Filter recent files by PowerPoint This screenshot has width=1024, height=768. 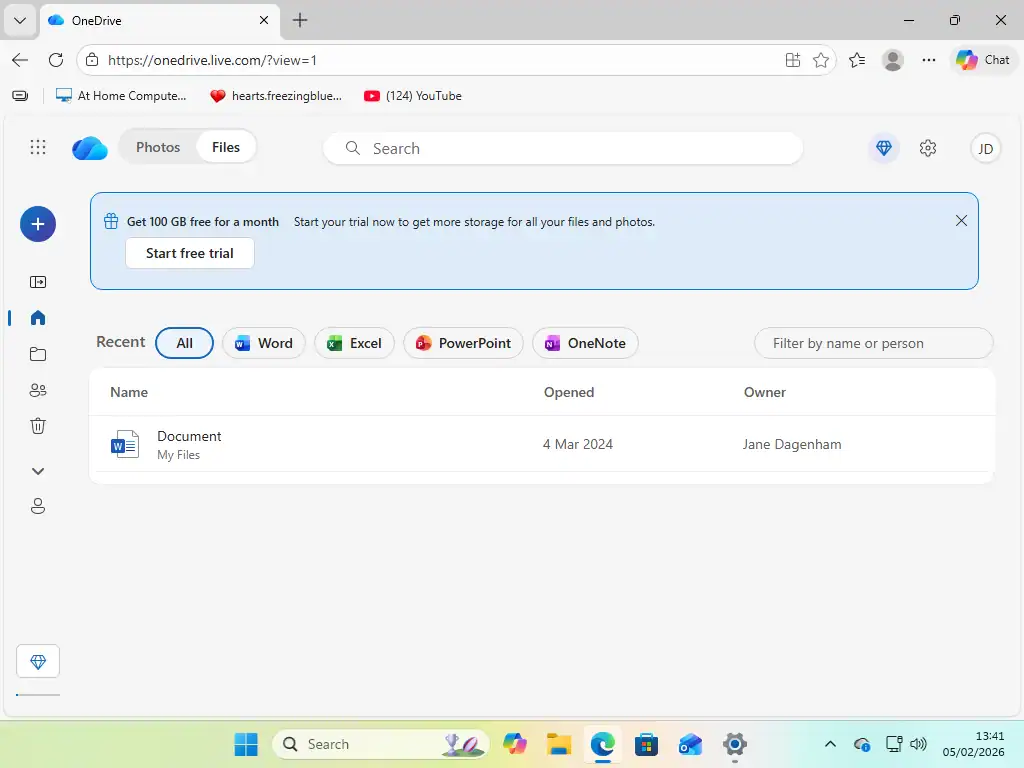point(463,343)
